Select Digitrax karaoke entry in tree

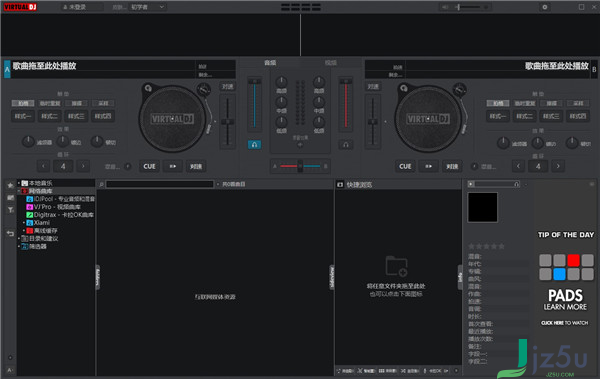click(x=60, y=215)
